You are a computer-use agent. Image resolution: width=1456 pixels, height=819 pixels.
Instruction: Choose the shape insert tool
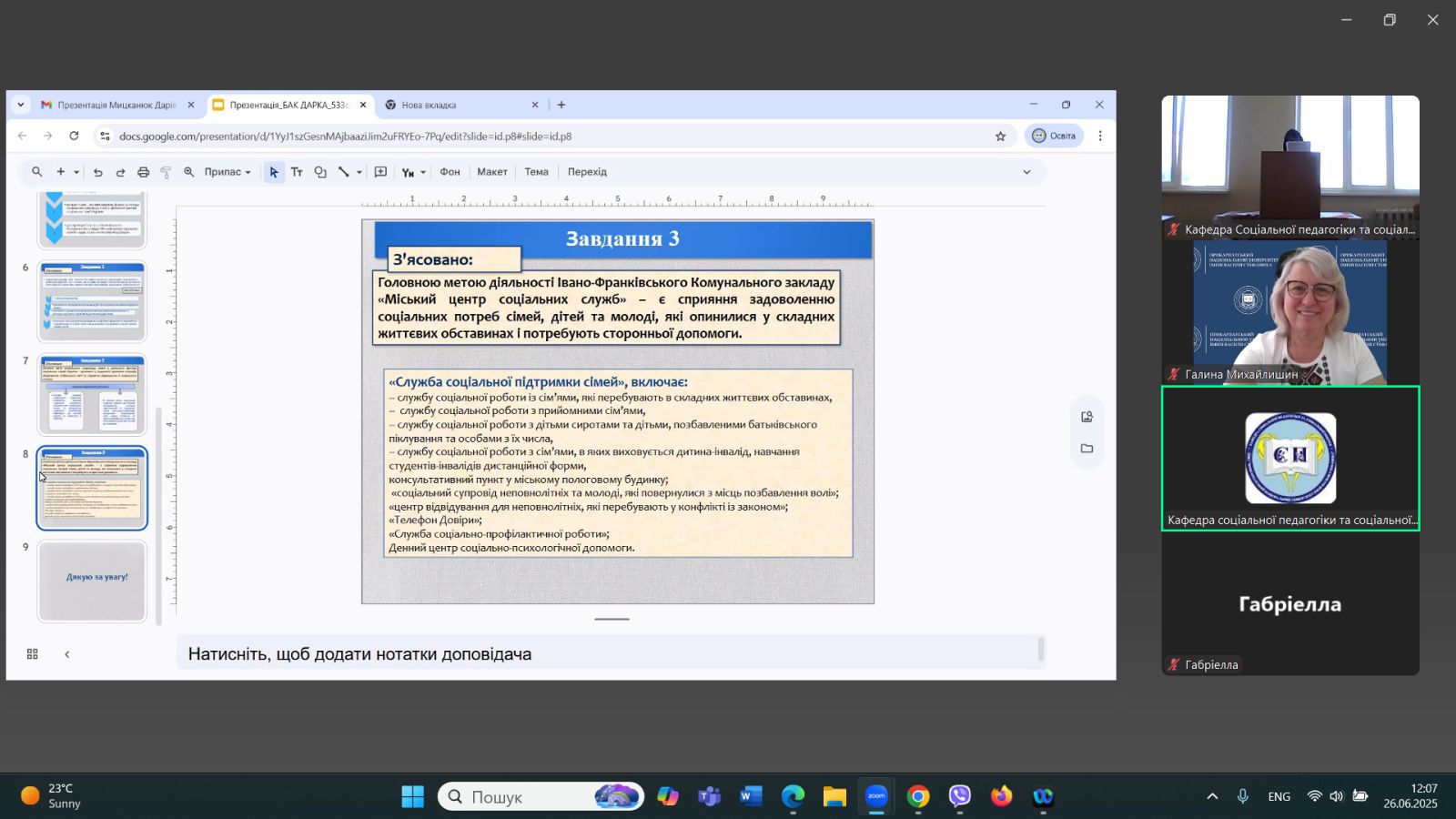(x=320, y=172)
